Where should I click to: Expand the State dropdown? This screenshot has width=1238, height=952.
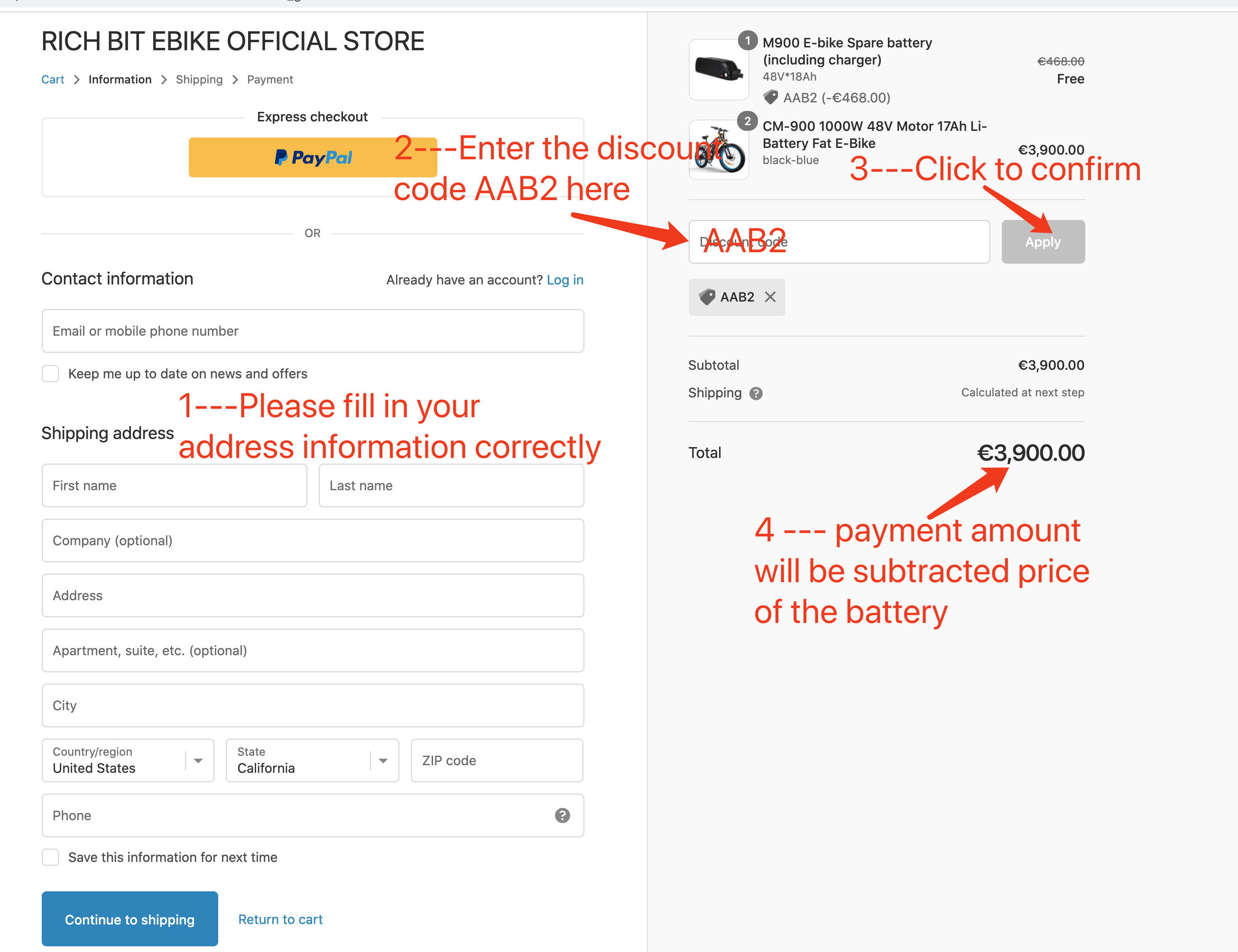tap(312, 760)
